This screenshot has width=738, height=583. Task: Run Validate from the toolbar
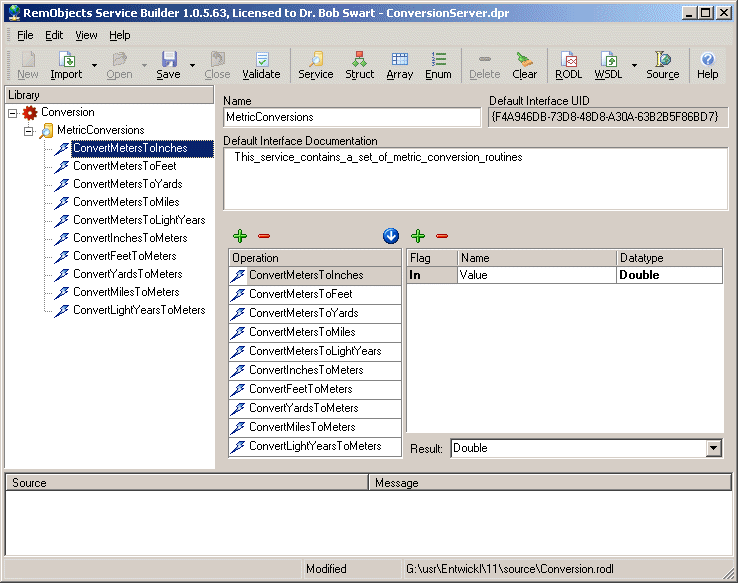coord(261,65)
